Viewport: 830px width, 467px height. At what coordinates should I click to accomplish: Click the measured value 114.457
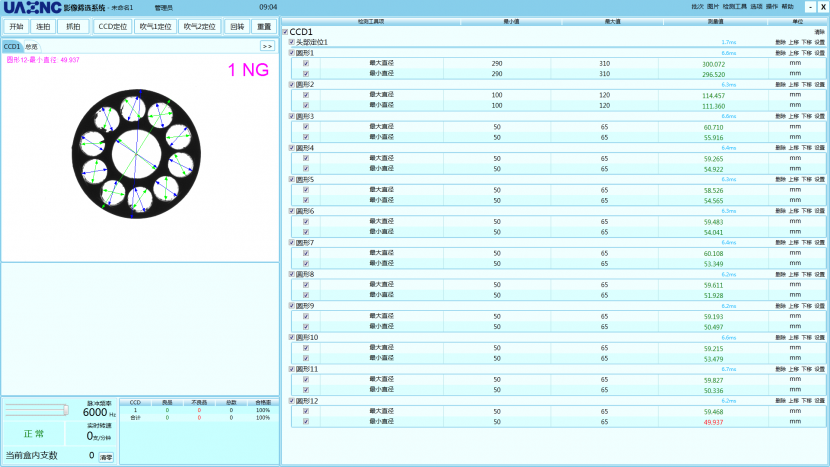pyautogui.click(x=713, y=96)
